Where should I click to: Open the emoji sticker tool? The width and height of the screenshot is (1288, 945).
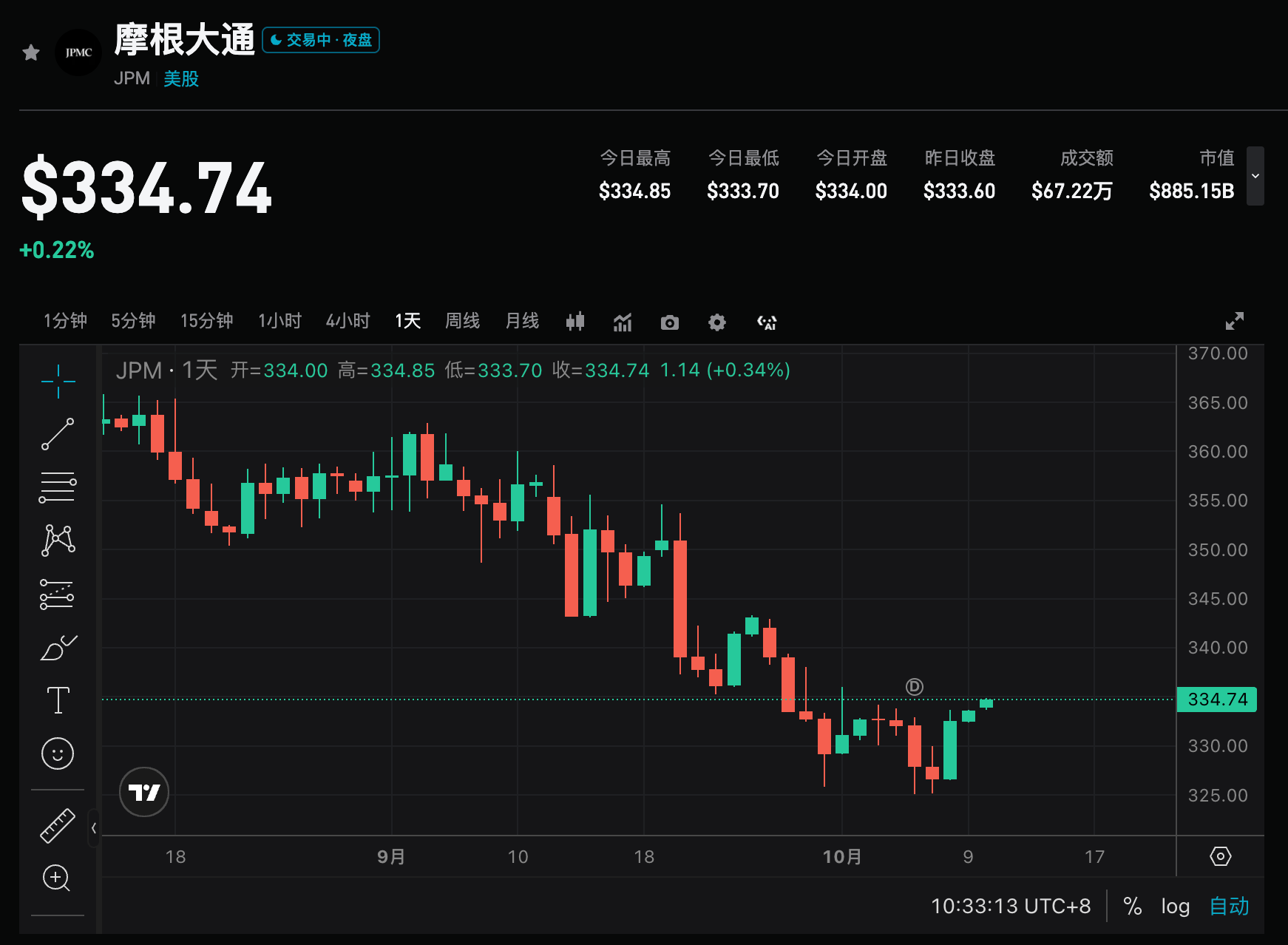point(58,753)
